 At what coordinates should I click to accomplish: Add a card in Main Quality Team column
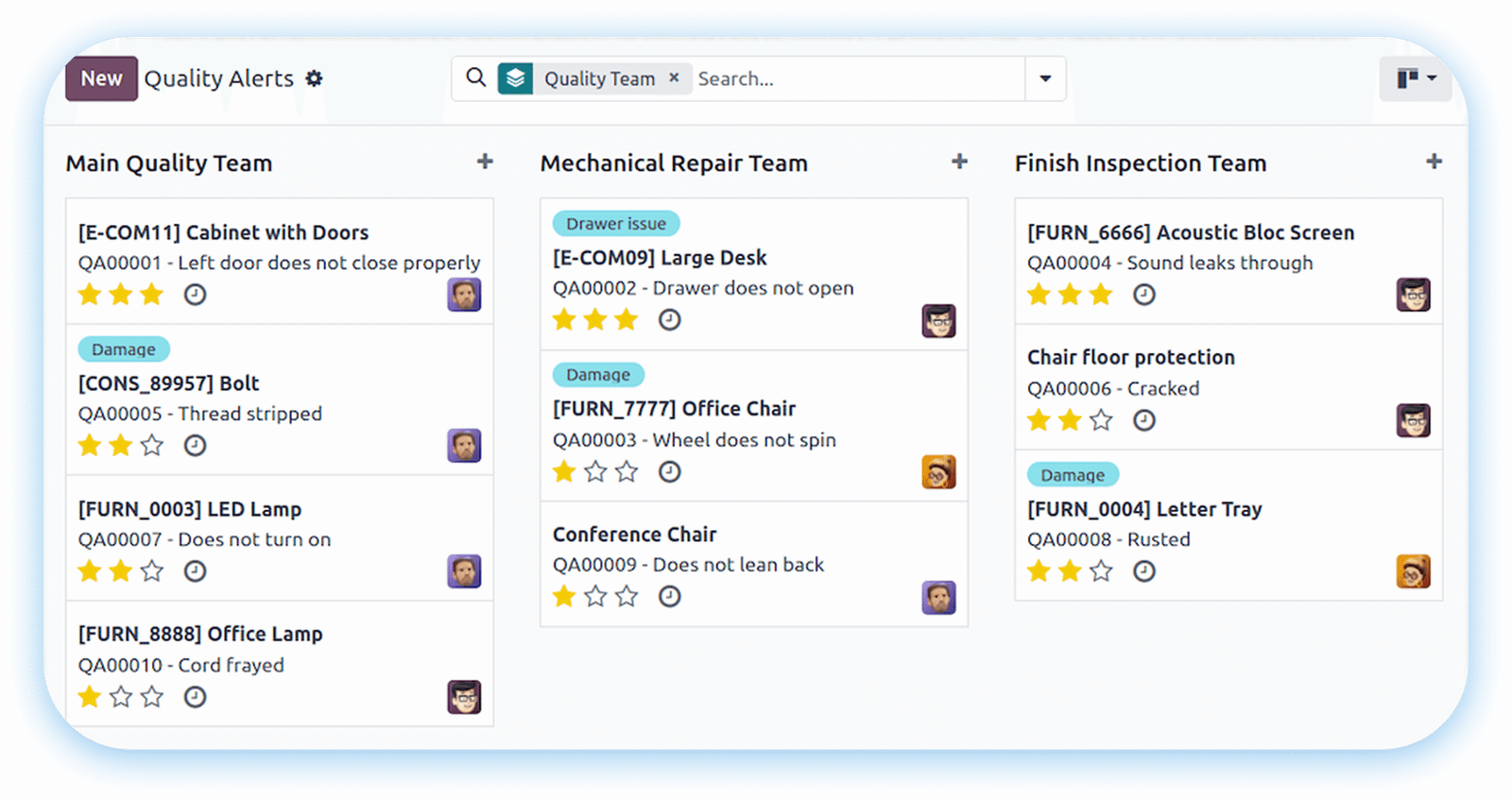pos(485,162)
